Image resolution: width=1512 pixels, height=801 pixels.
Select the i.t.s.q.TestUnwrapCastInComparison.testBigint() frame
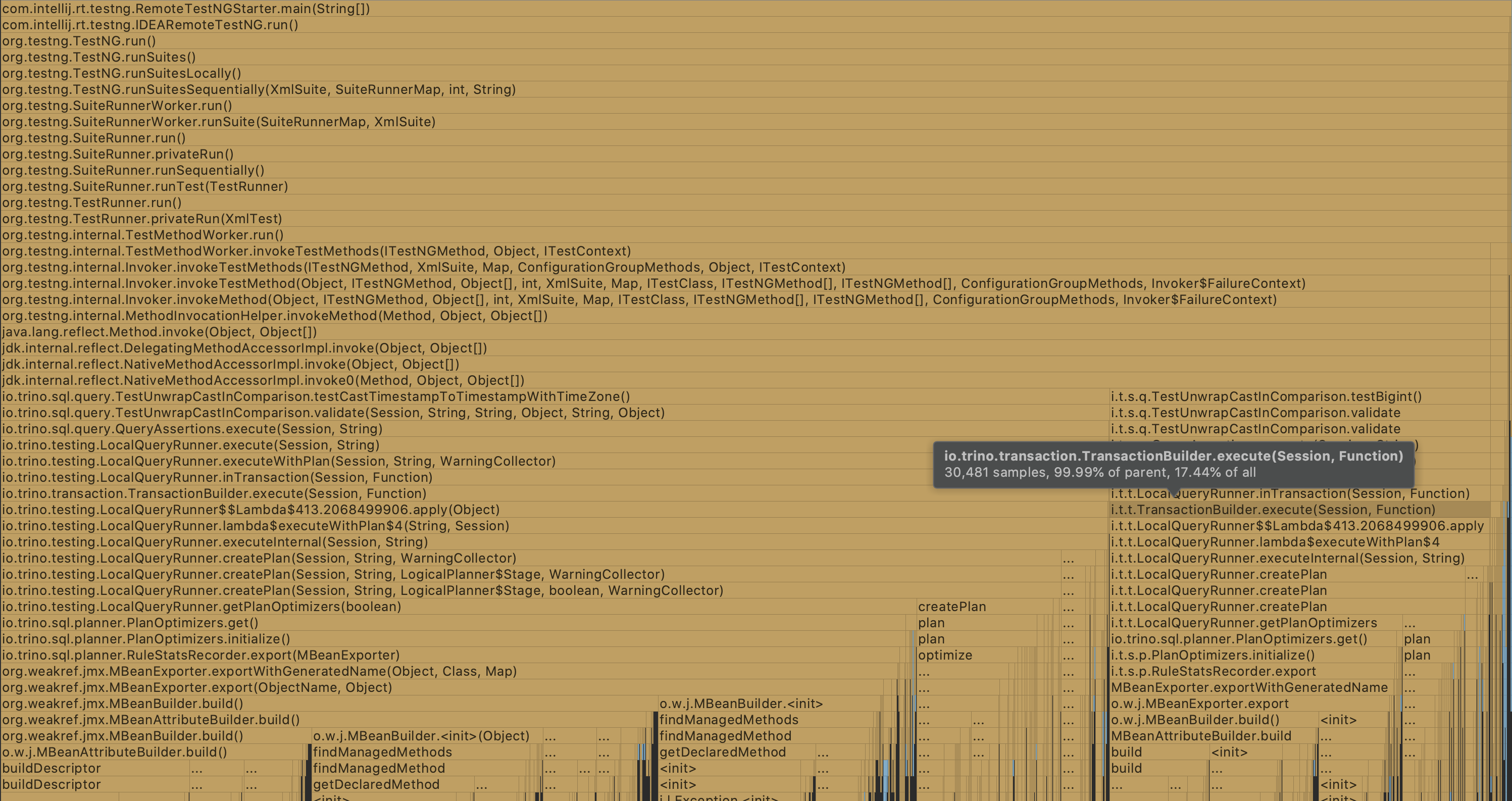(x=1262, y=396)
